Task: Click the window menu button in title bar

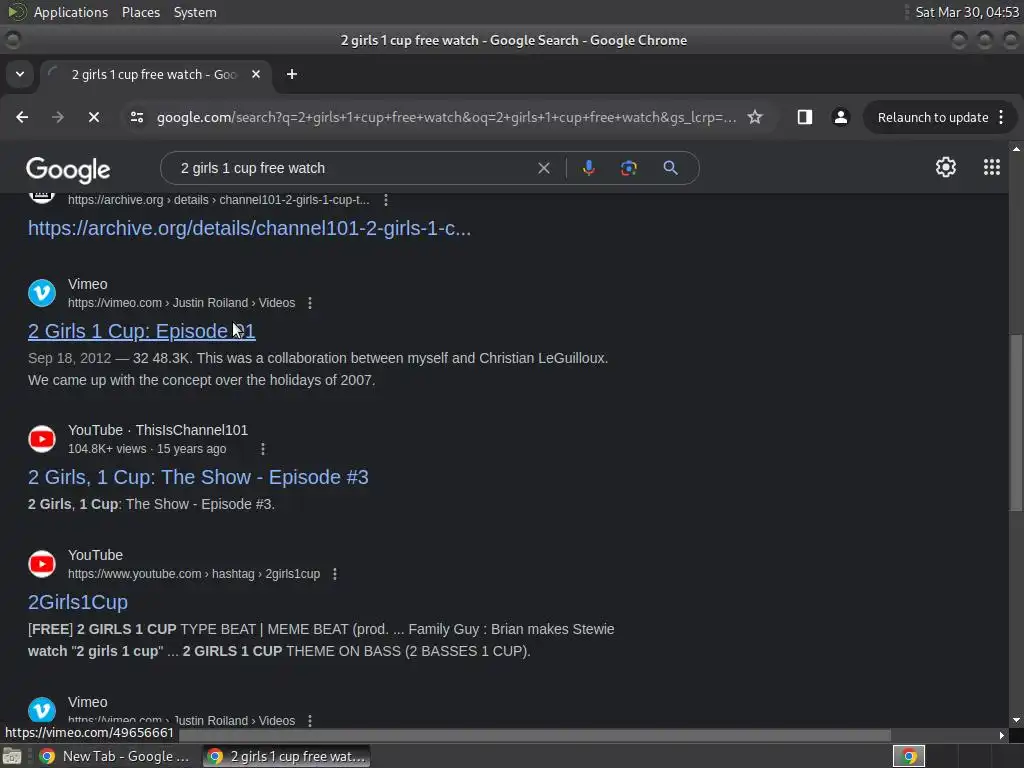Action: 12,40
